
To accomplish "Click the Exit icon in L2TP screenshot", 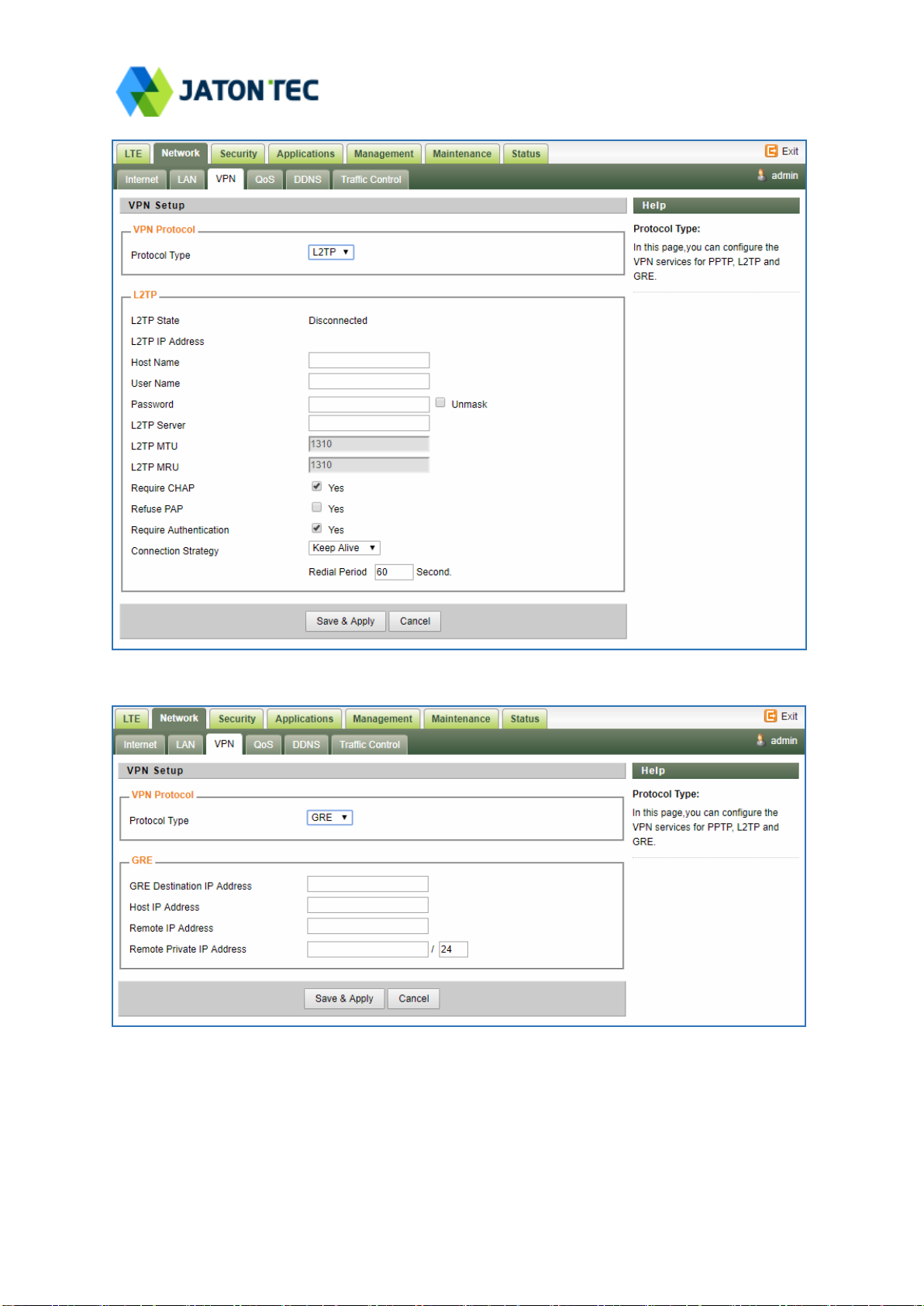I will coord(771,151).
